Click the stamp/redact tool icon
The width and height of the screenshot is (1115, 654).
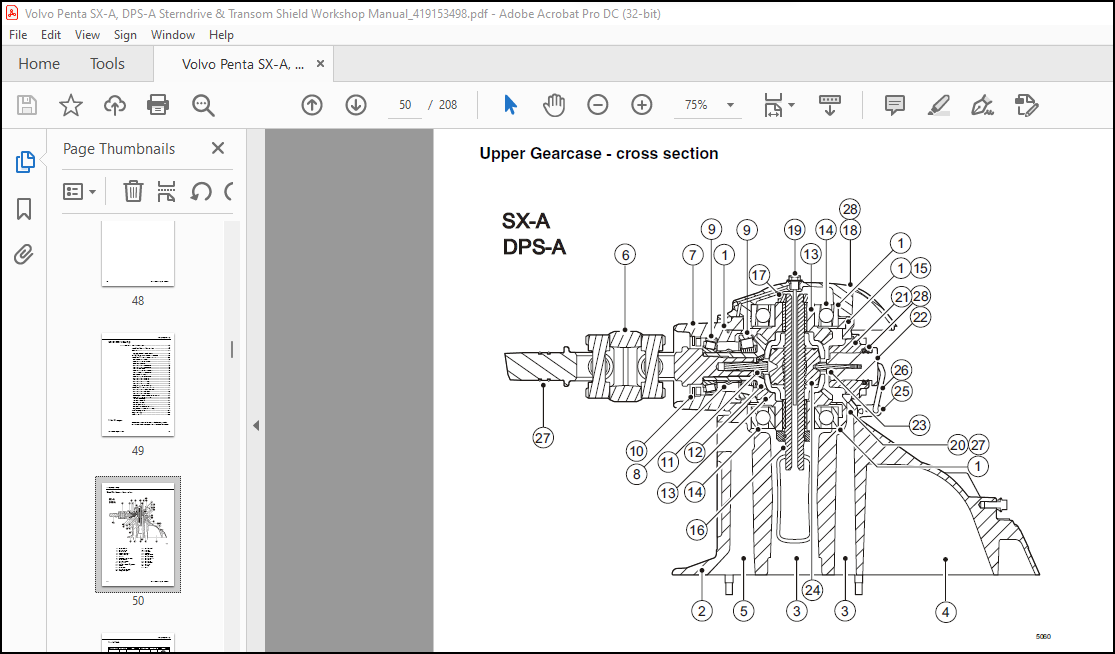click(1026, 105)
